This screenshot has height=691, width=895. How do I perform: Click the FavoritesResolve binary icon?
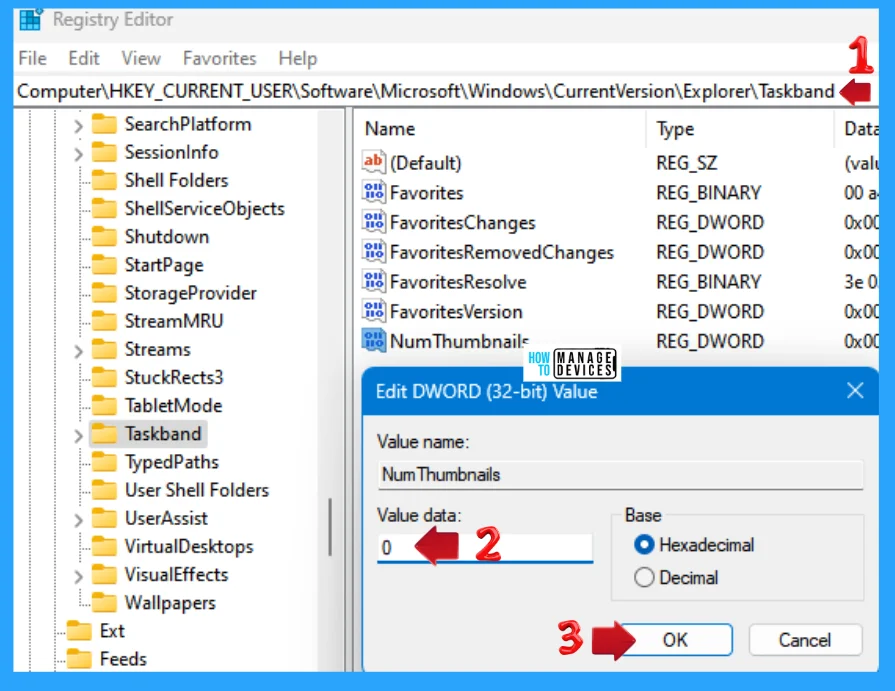tap(374, 281)
